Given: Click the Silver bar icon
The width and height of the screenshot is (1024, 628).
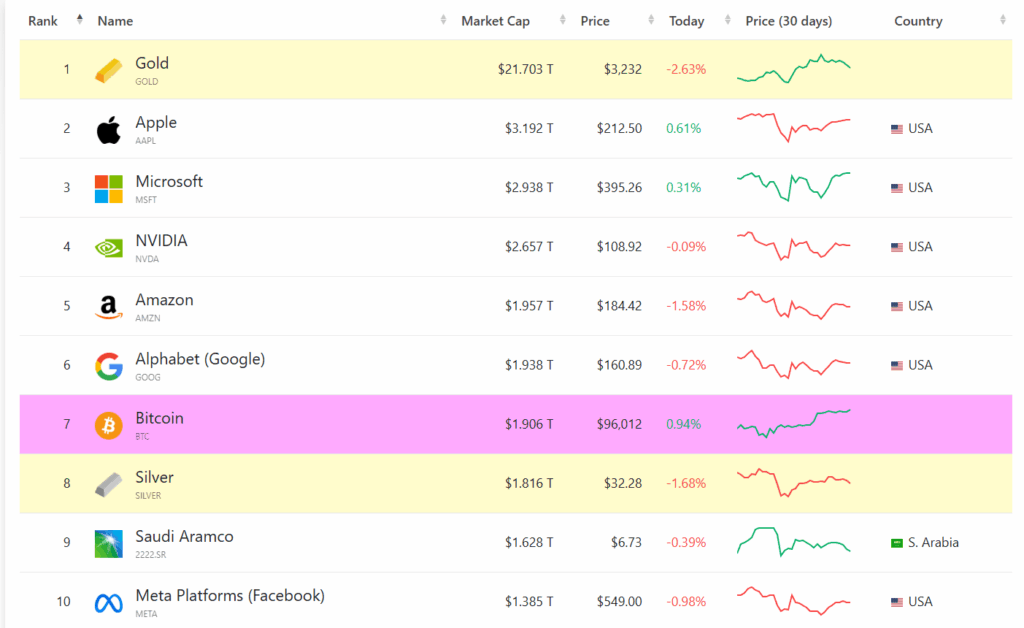Looking at the screenshot, I should pos(108,484).
